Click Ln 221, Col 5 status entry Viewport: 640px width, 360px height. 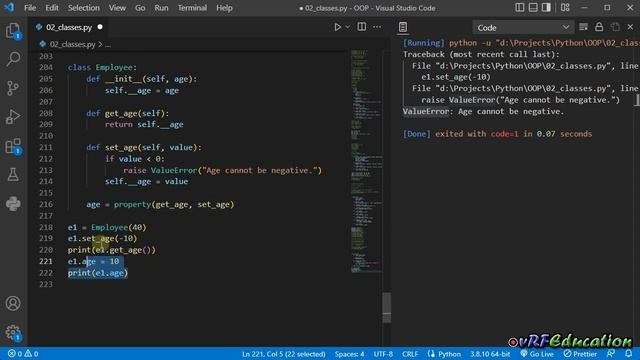coord(284,354)
